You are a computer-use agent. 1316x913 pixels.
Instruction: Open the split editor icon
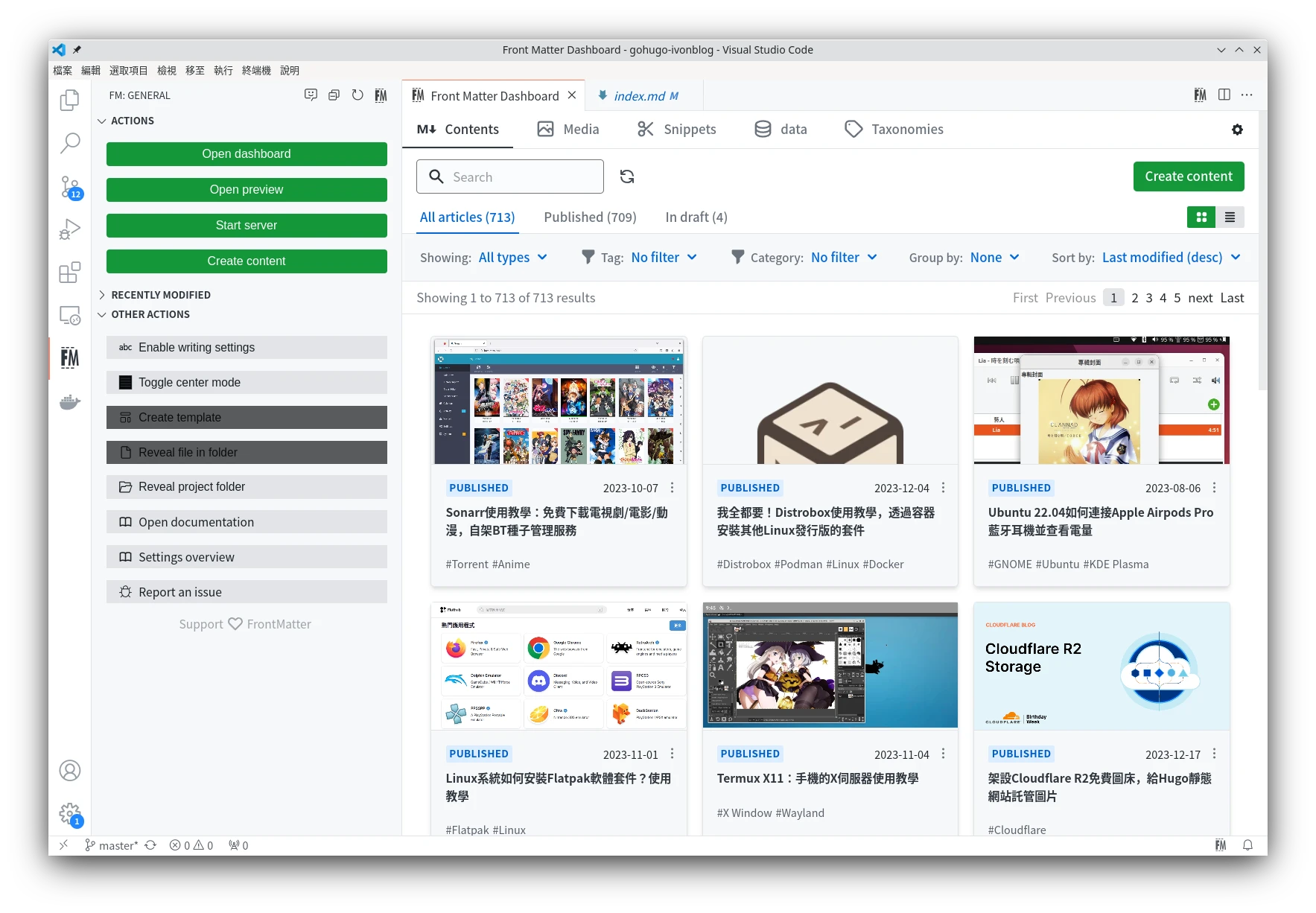[x=1224, y=95]
